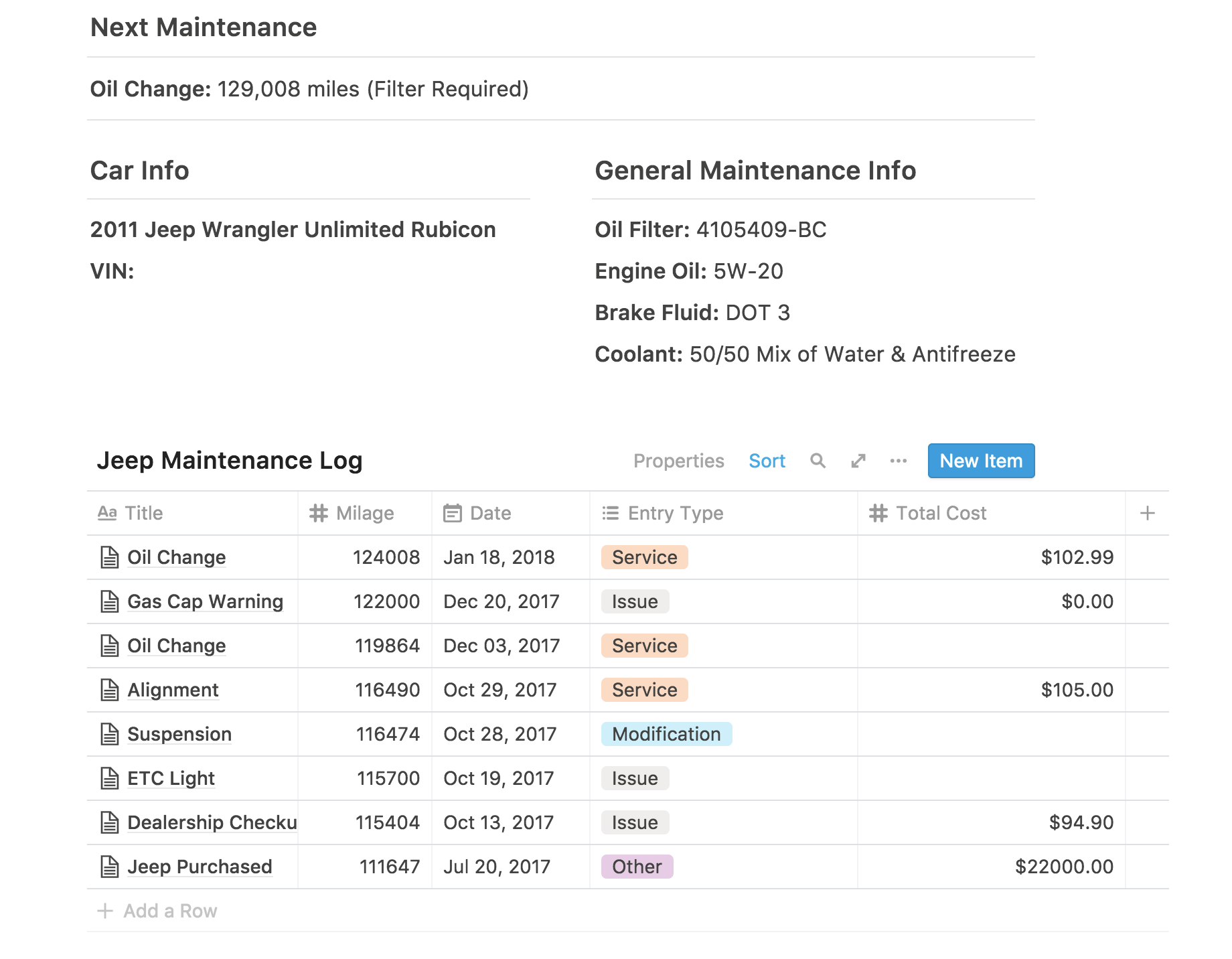
Task: Click the Oil Filter 4105409-BC line
Action: (x=710, y=230)
